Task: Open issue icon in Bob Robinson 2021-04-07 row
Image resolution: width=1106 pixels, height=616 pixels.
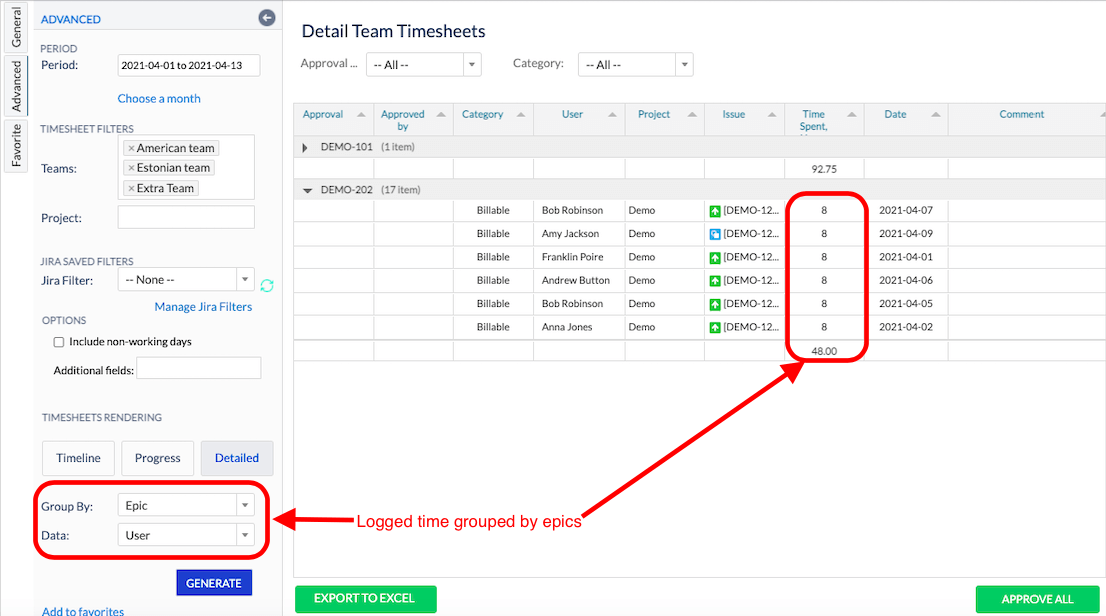Action: [x=715, y=211]
